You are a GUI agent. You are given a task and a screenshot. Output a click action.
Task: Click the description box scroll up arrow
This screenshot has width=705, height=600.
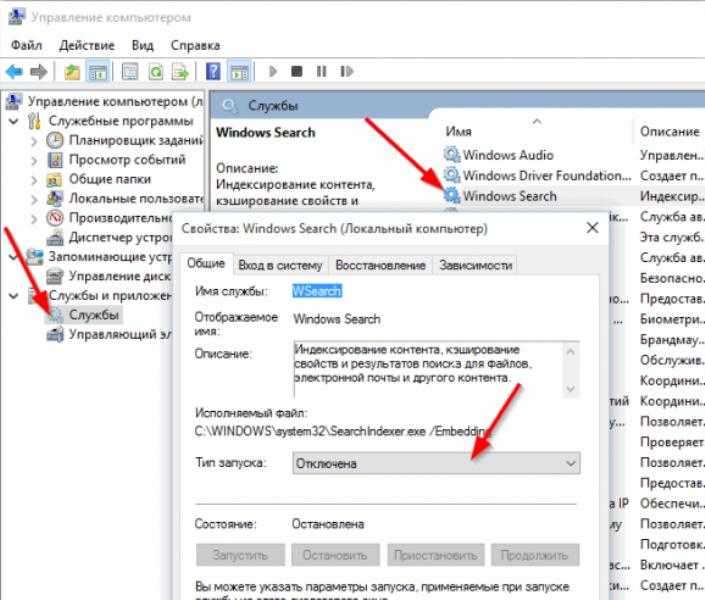[x=571, y=352]
